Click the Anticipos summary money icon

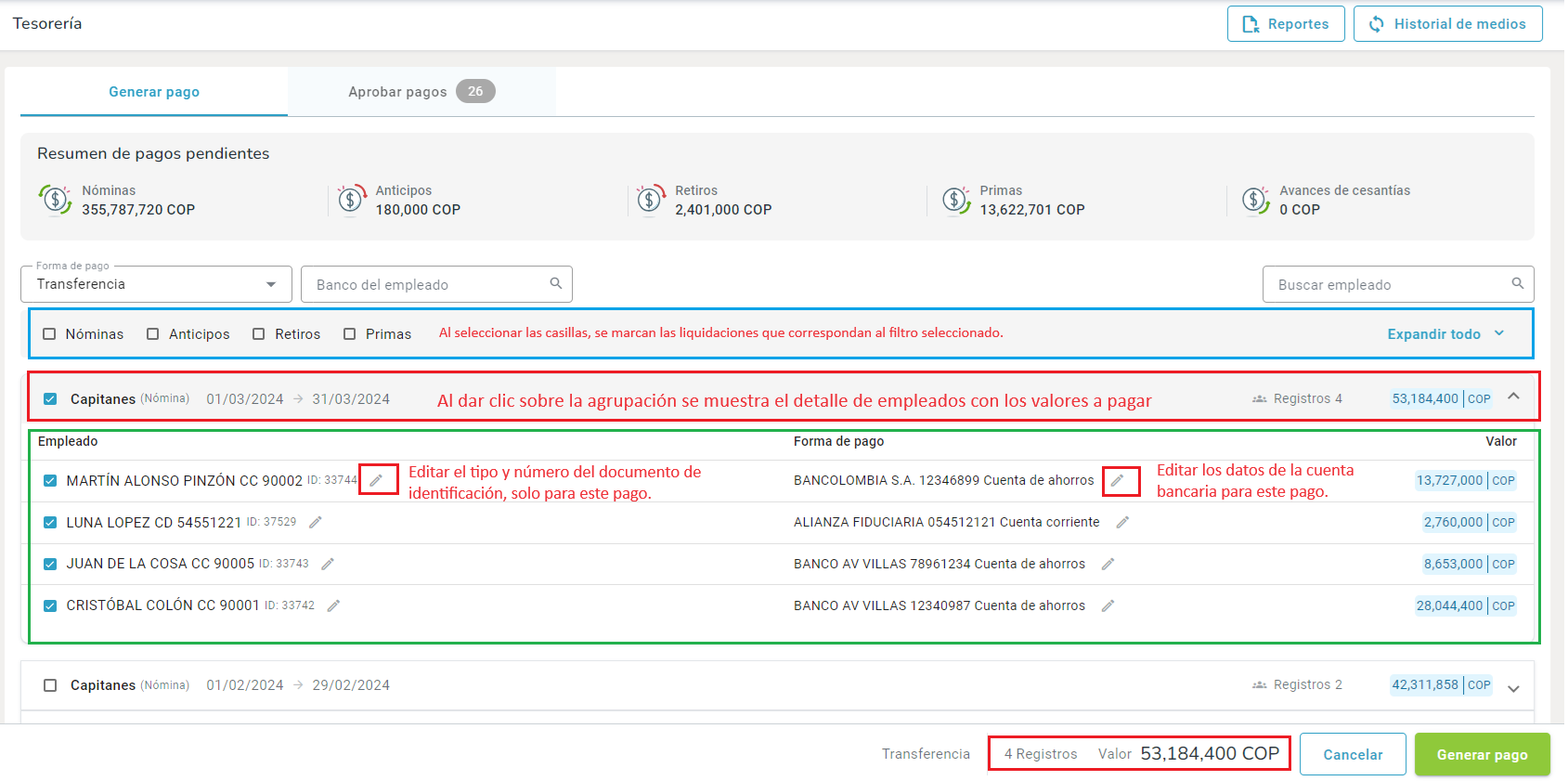pos(350,200)
